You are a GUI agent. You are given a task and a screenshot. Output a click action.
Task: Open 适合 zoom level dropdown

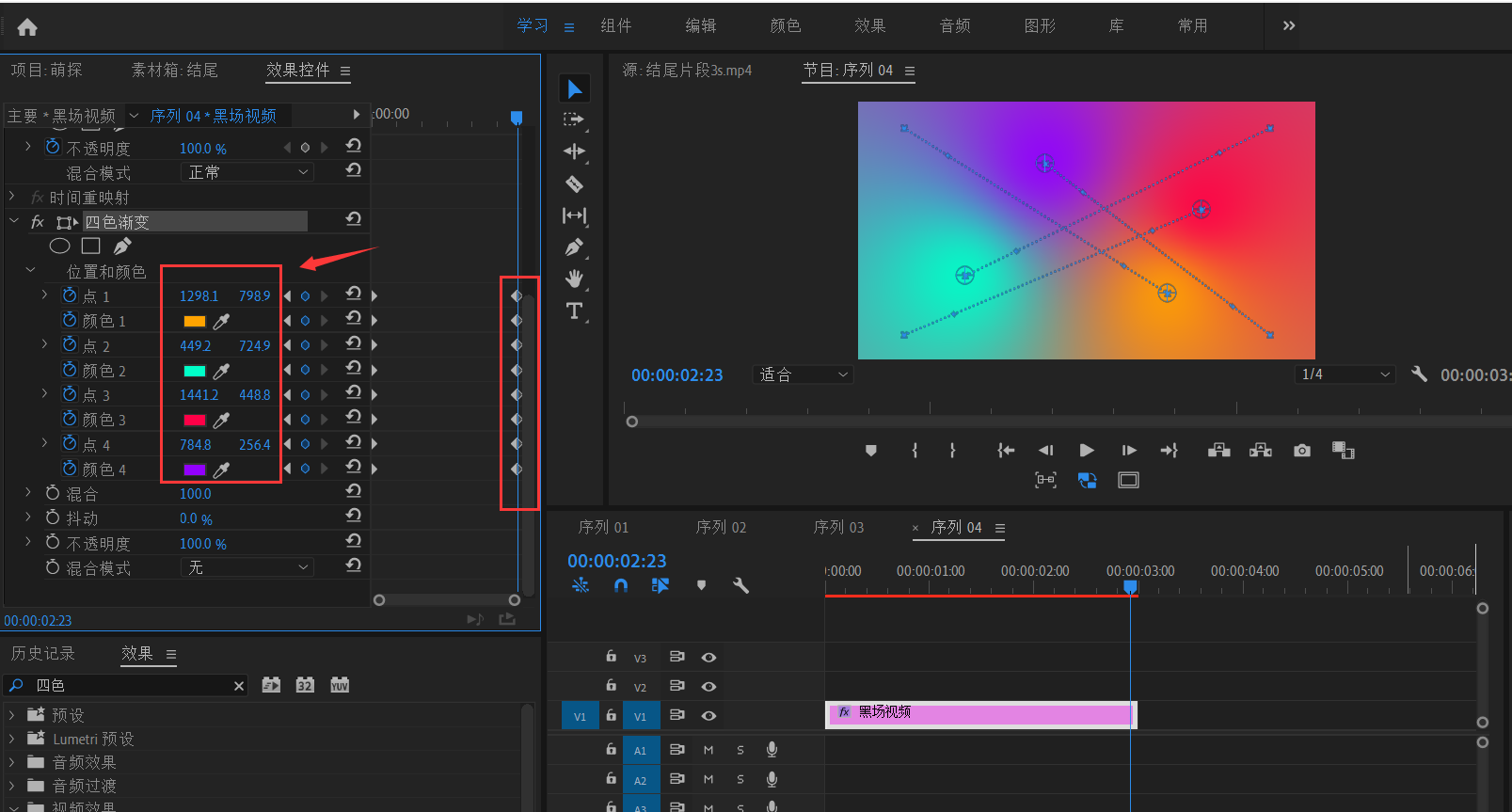tap(803, 374)
